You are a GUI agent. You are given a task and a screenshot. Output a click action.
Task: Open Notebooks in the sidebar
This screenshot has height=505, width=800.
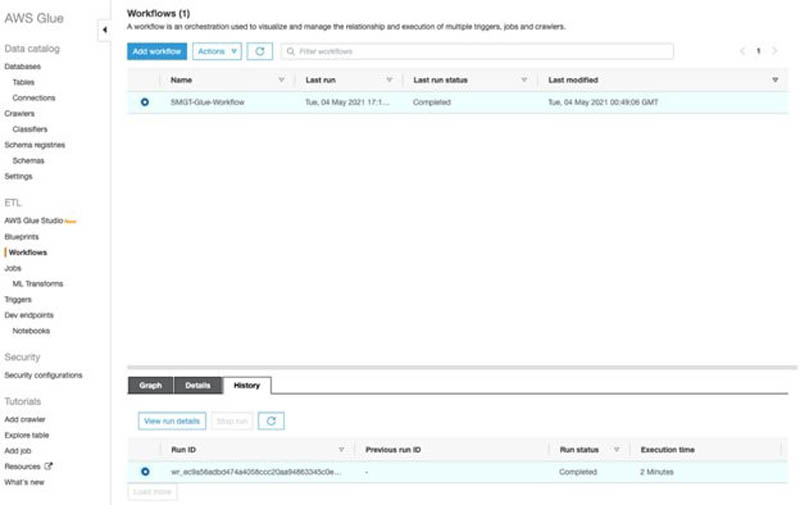click(x=31, y=331)
